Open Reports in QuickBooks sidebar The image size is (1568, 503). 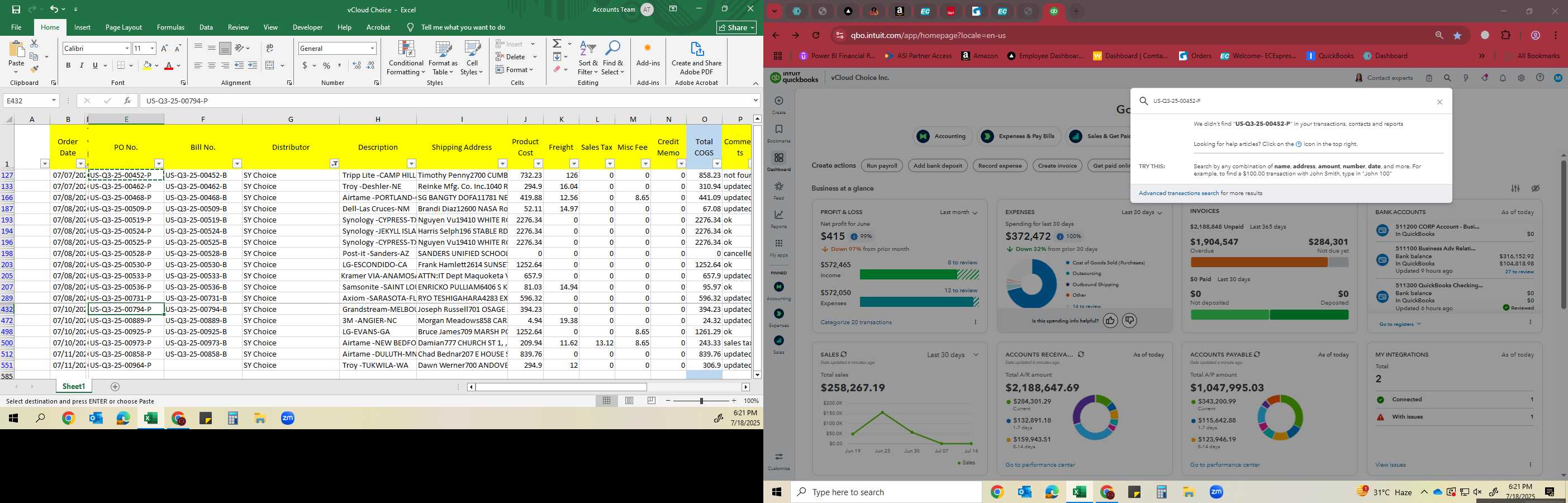pos(778,219)
